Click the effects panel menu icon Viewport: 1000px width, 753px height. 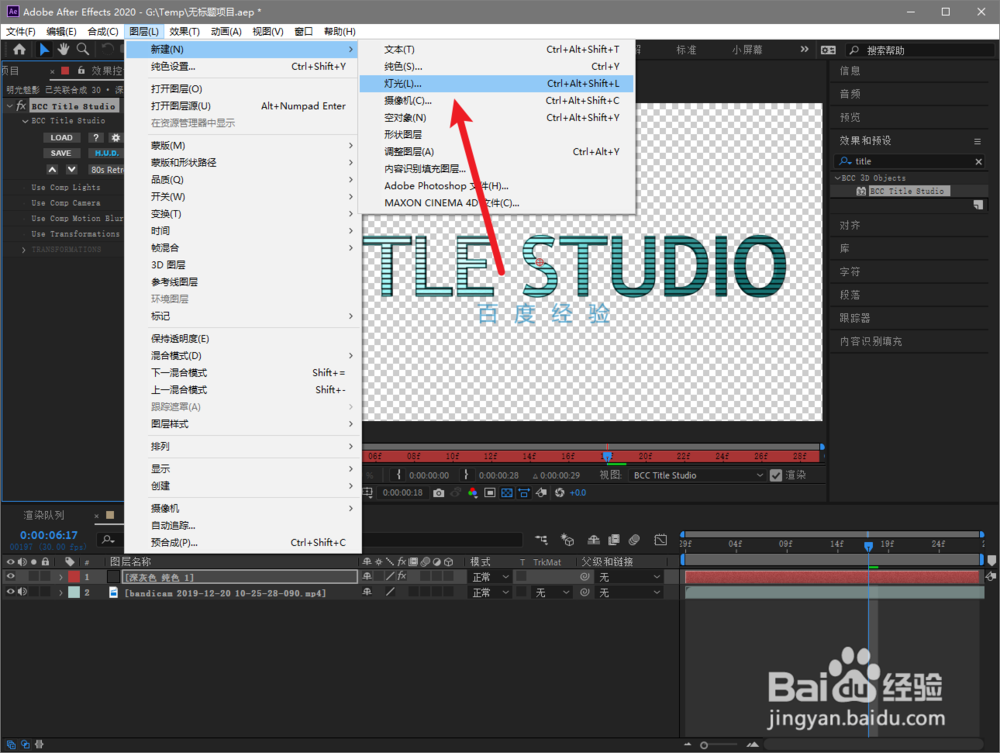tap(977, 141)
